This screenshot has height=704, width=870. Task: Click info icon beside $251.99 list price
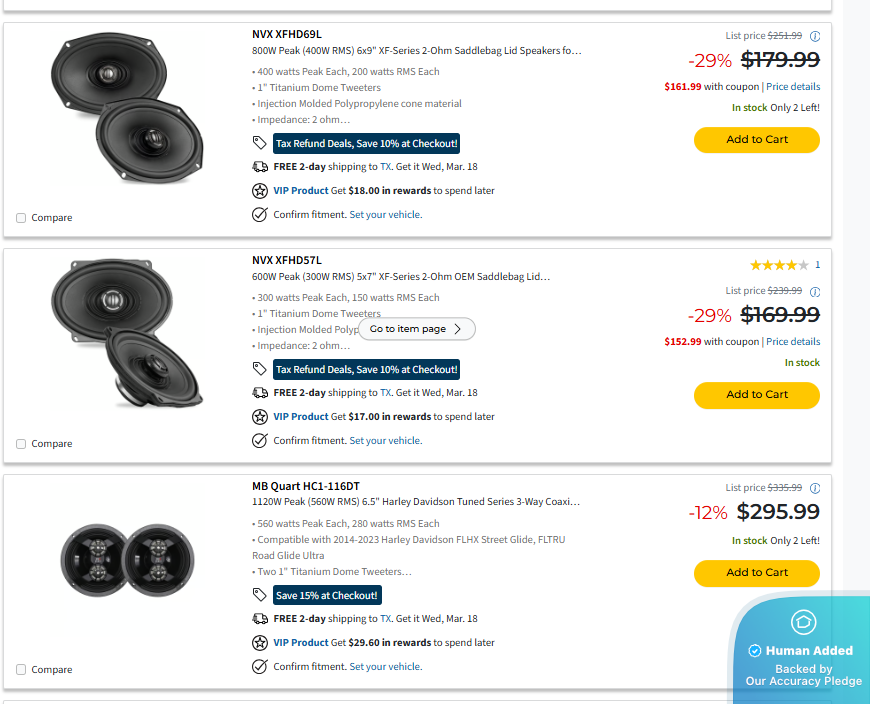coord(815,36)
